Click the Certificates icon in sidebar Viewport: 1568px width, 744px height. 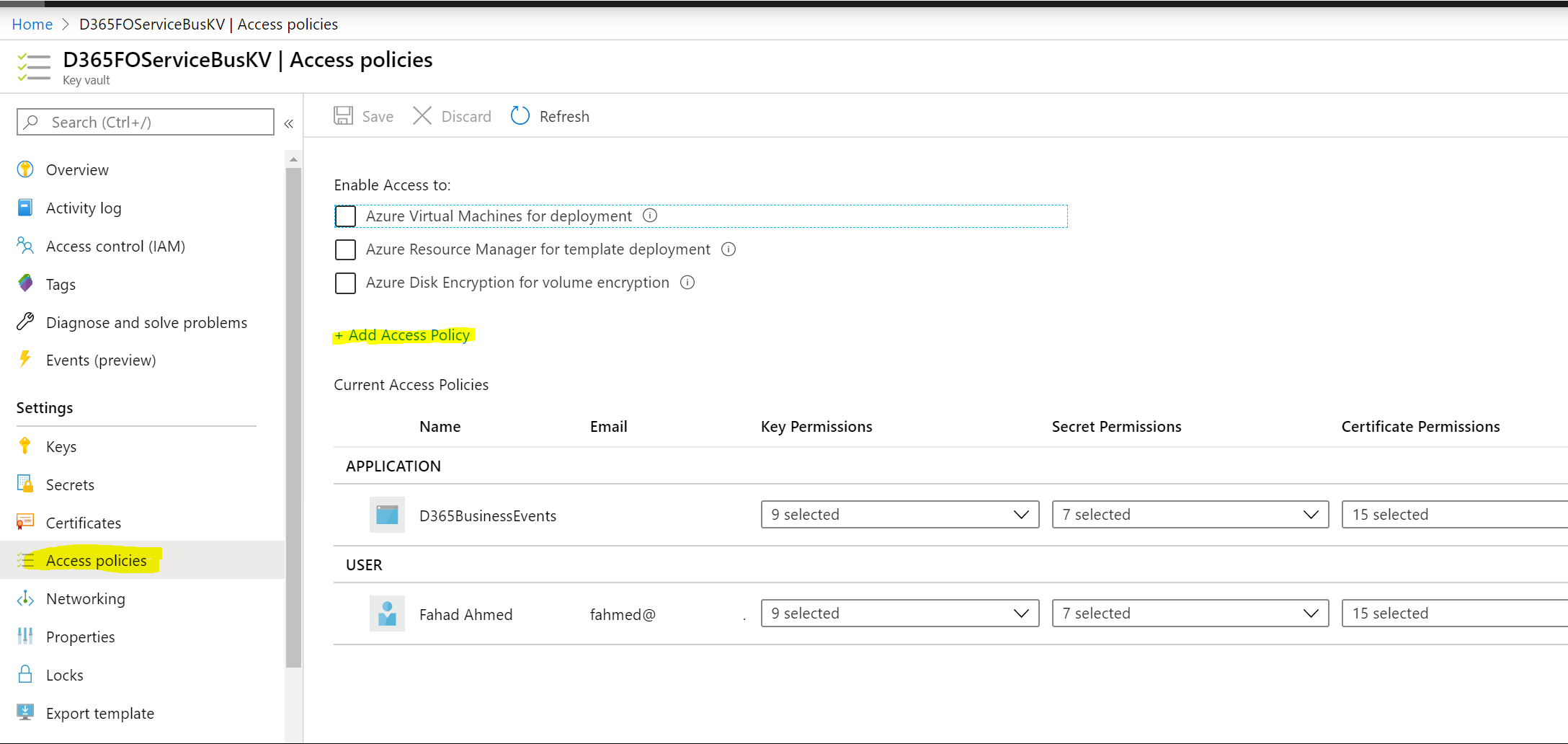(25, 522)
